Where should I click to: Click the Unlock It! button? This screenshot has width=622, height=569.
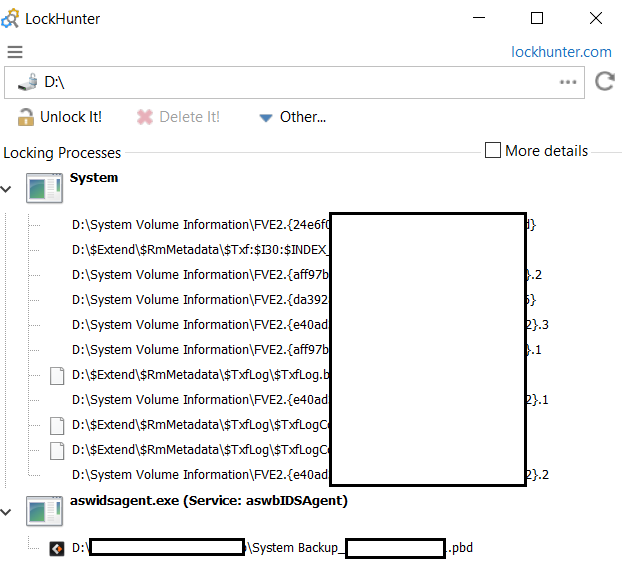click(x=60, y=117)
